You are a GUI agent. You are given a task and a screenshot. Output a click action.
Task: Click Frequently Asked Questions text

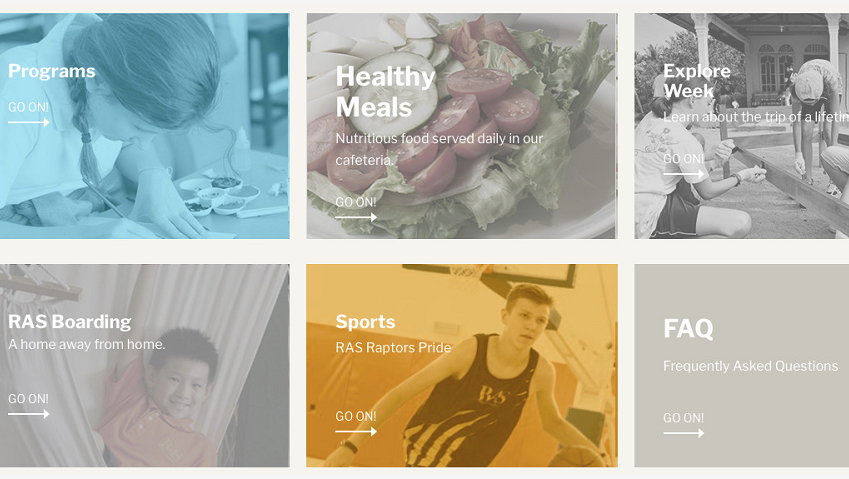[x=750, y=366]
